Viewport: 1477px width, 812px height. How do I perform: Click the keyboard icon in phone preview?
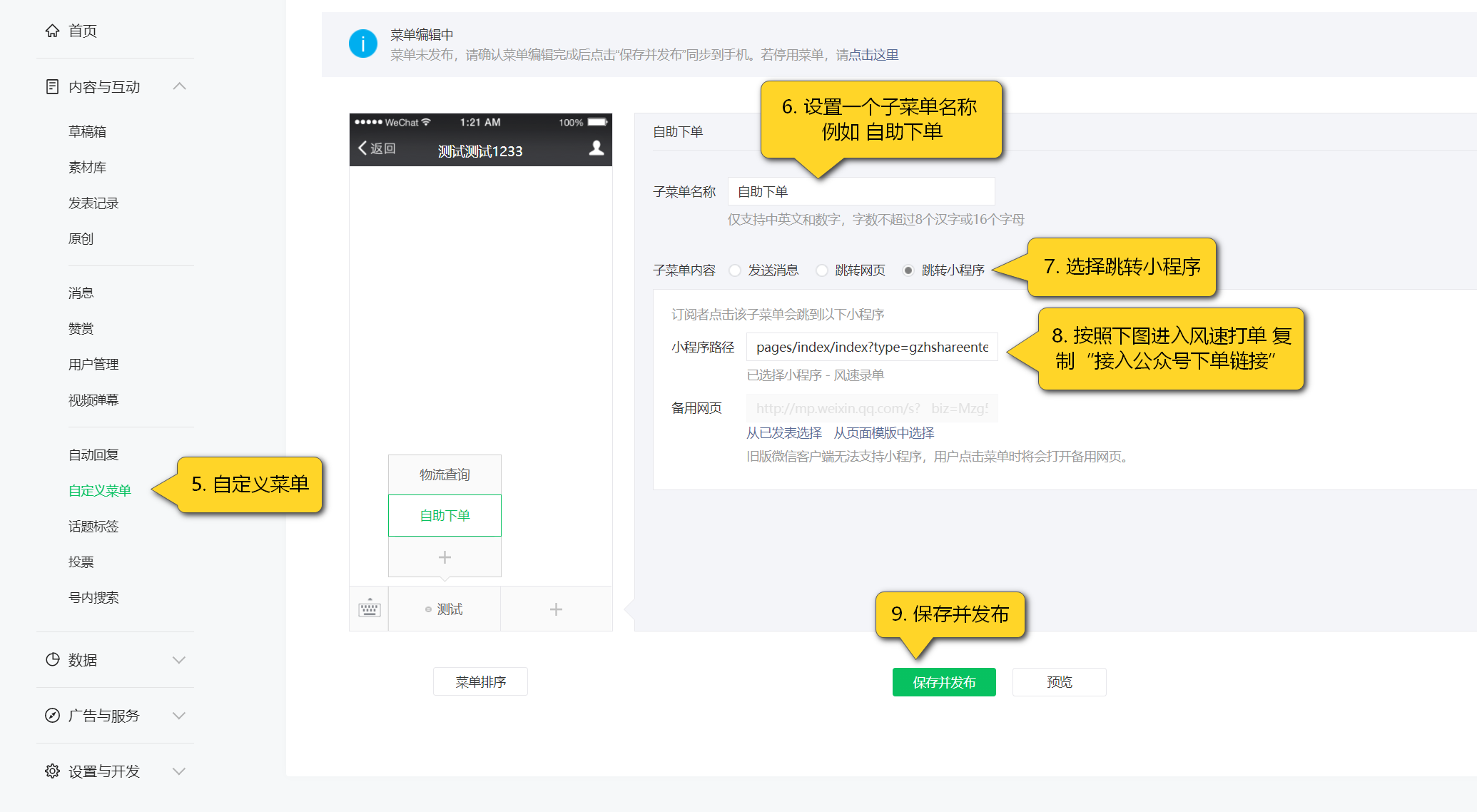[x=369, y=609]
